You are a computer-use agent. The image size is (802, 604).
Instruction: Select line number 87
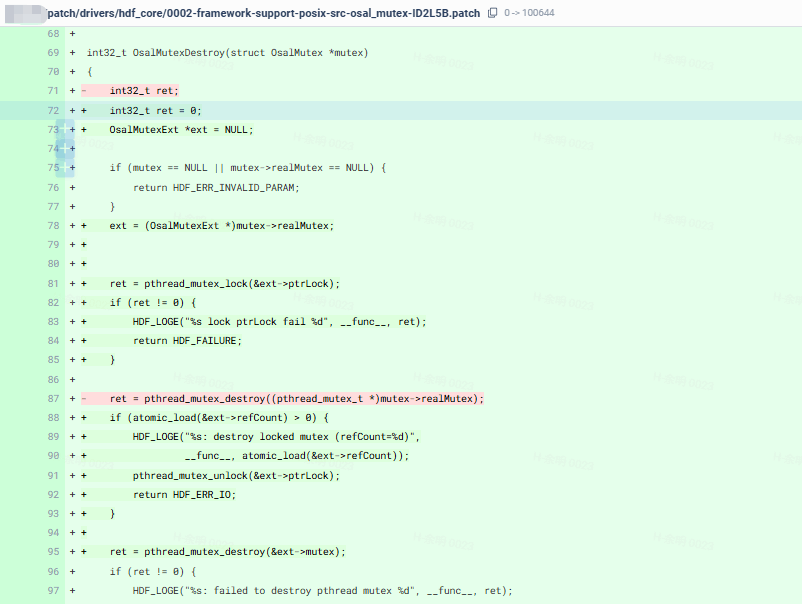[x=53, y=398]
